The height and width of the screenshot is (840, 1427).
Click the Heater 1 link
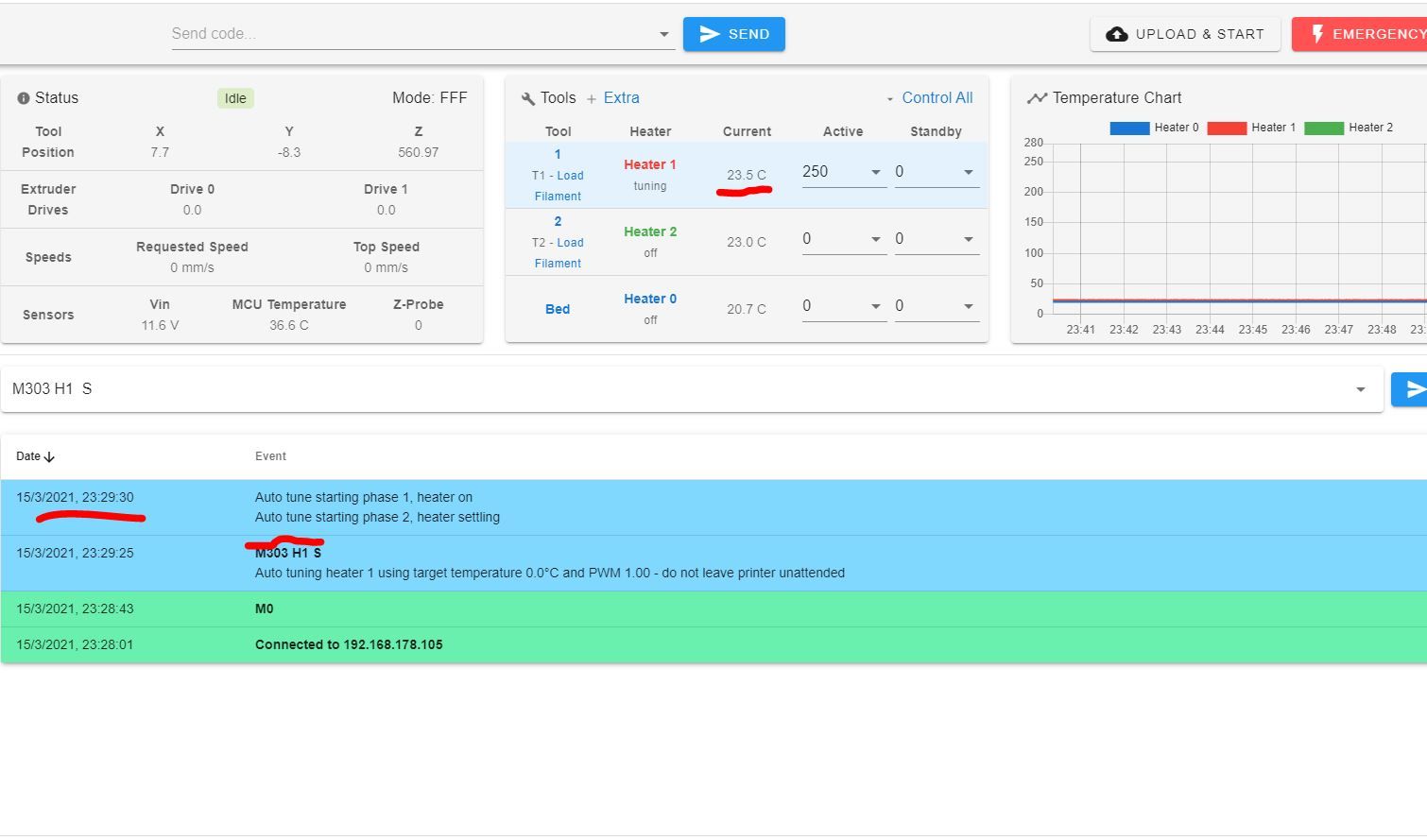650,164
